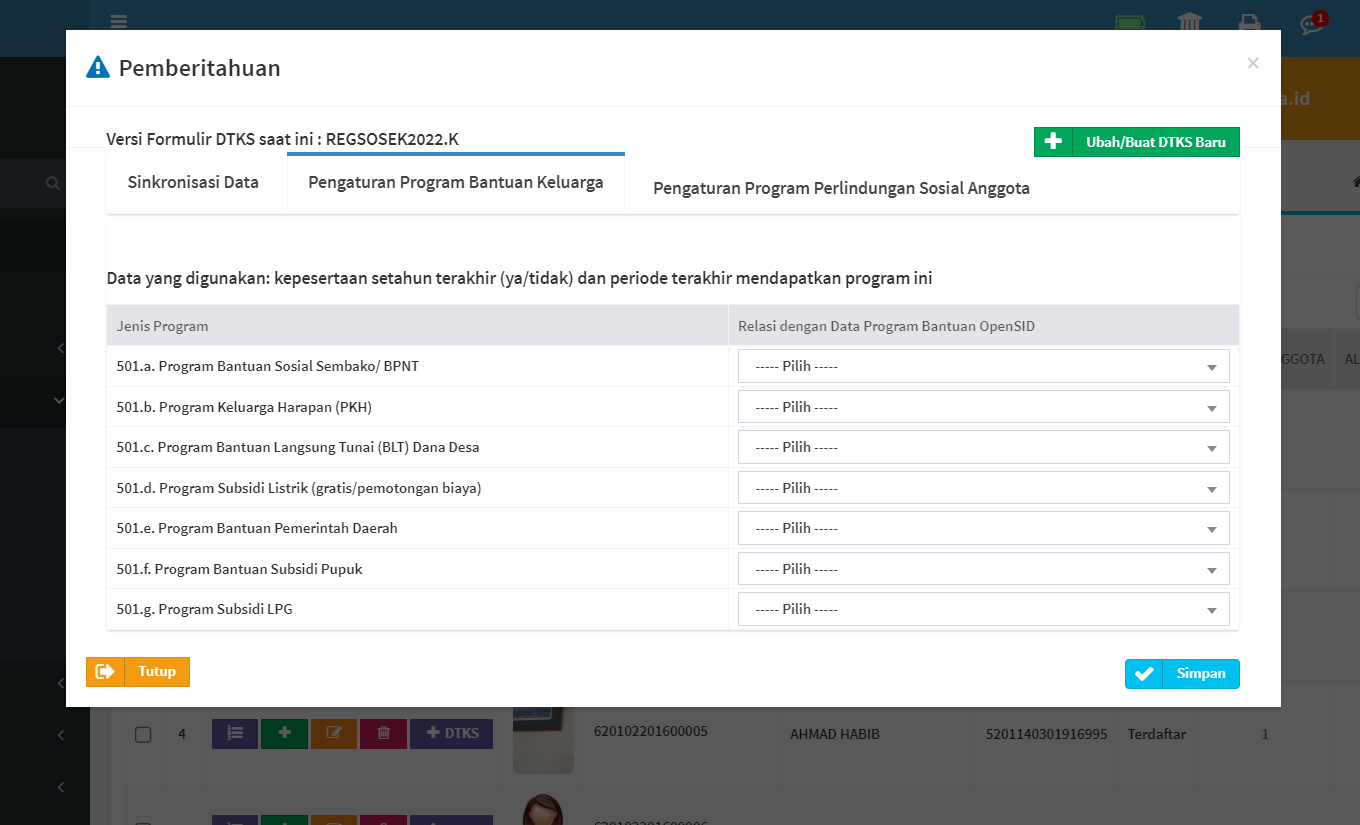The image size is (1360, 825).
Task: Open detail list for AHMAD HABIB row
Action: (x=234, y=733)
